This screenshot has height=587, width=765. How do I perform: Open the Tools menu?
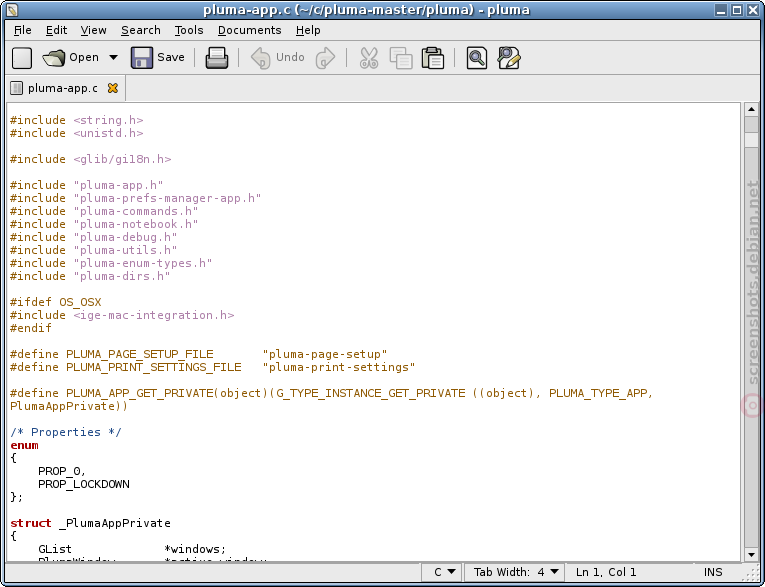click(x=189, y=30)
